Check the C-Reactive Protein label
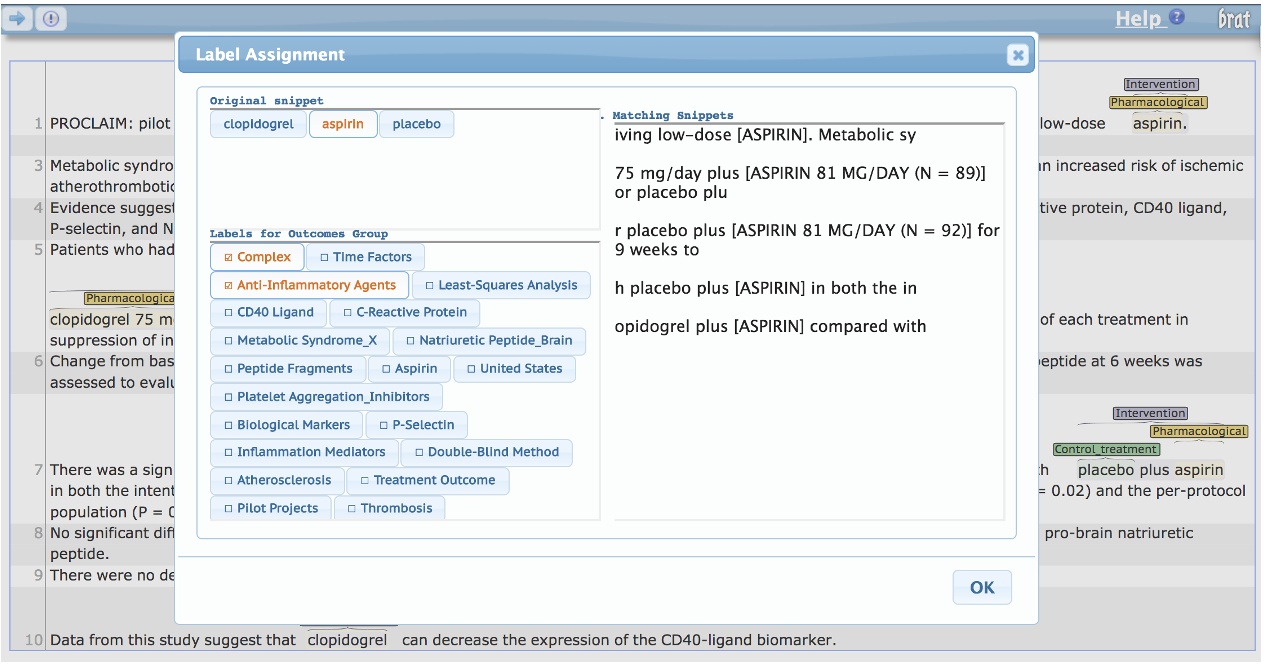The height and width of the screenshot is (666, 1266). [x=404, y=313]
